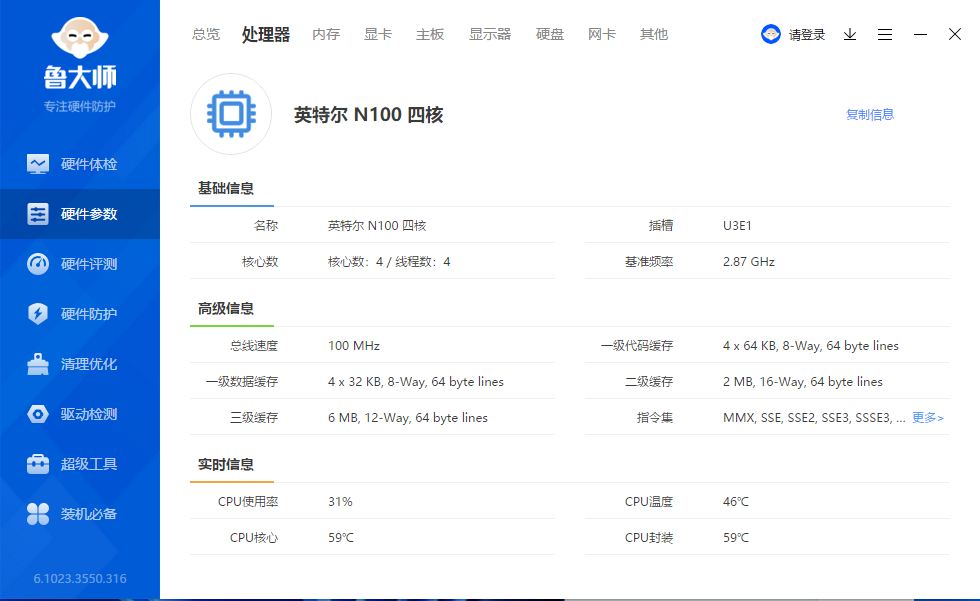Open the 硬盘 tab
Image resolution: width=980 pixels, height=601 pixels.
point(550,34)
